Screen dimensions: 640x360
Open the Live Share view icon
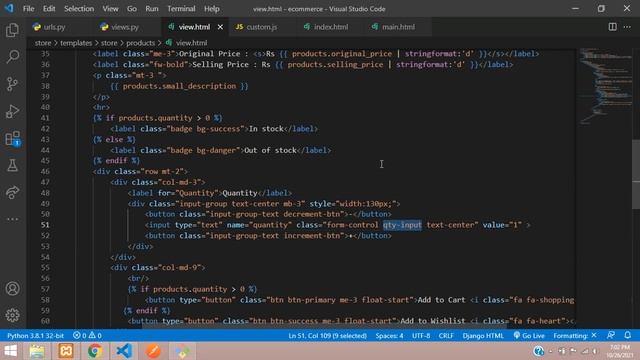click(12, 192)
